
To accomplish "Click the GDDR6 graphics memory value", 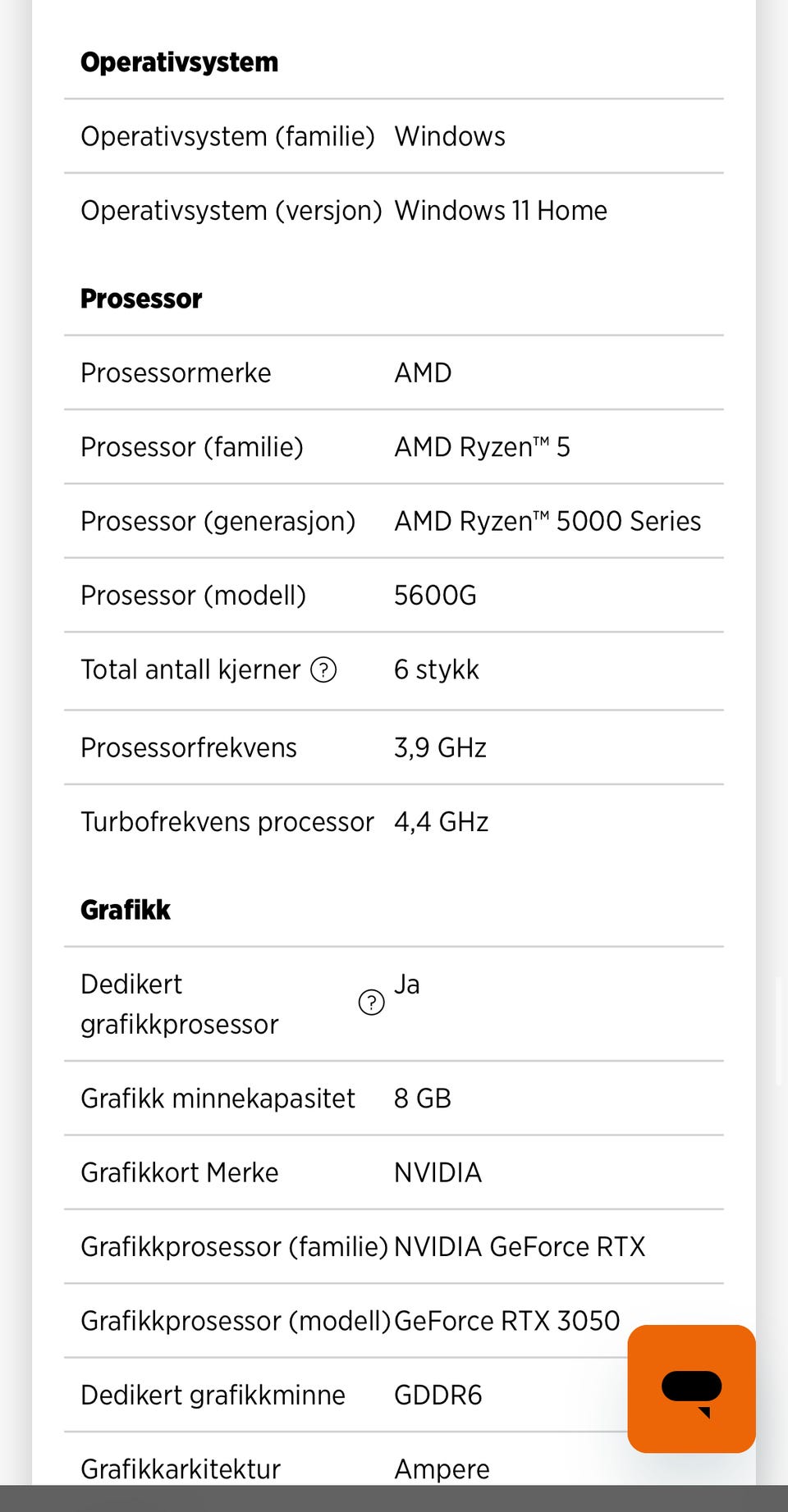I will 438,1396.
